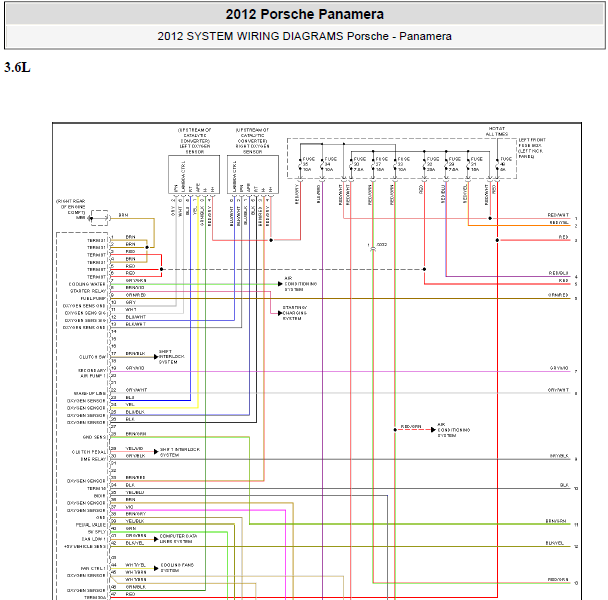
Task: Click RED/GRN continuation label numbered 13
Action: (558, 579)
